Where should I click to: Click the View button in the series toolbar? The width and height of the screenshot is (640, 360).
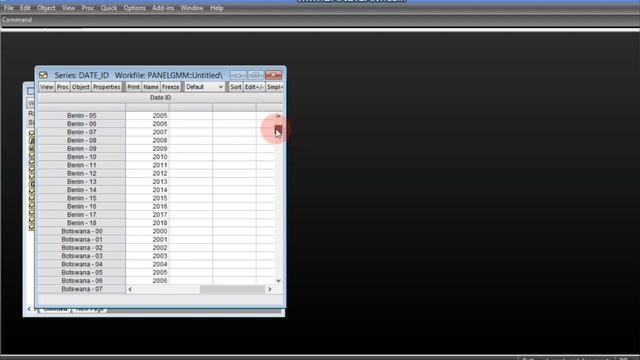[x=47, y=87]
